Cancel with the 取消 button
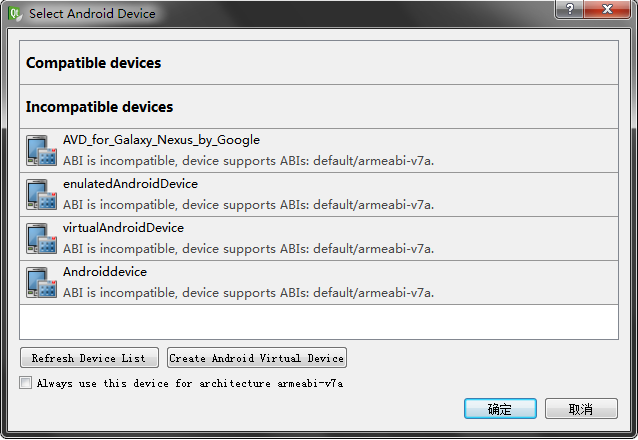638x440 pixels. 581,409
